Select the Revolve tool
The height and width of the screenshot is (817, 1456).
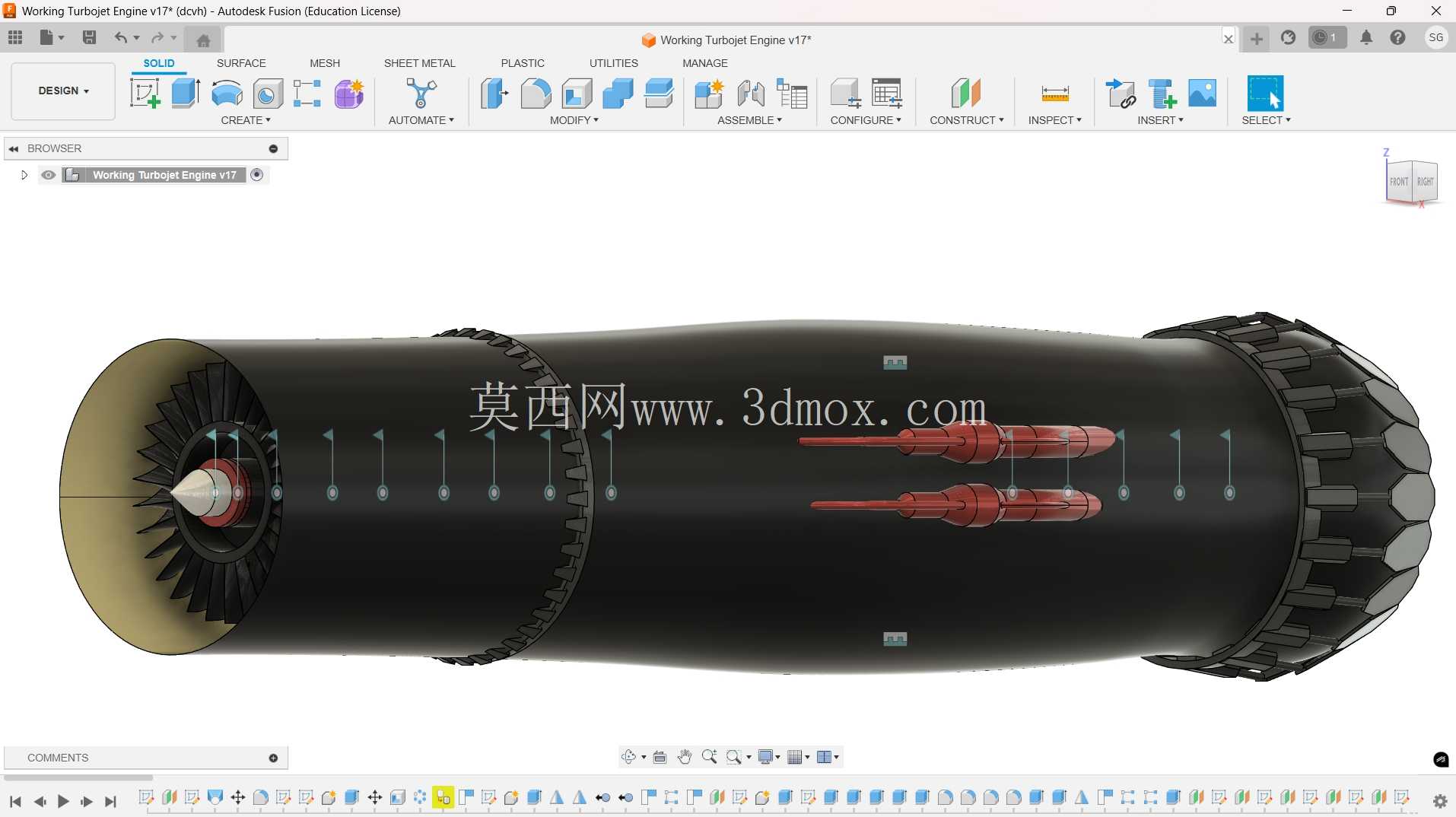pos(227,94)
